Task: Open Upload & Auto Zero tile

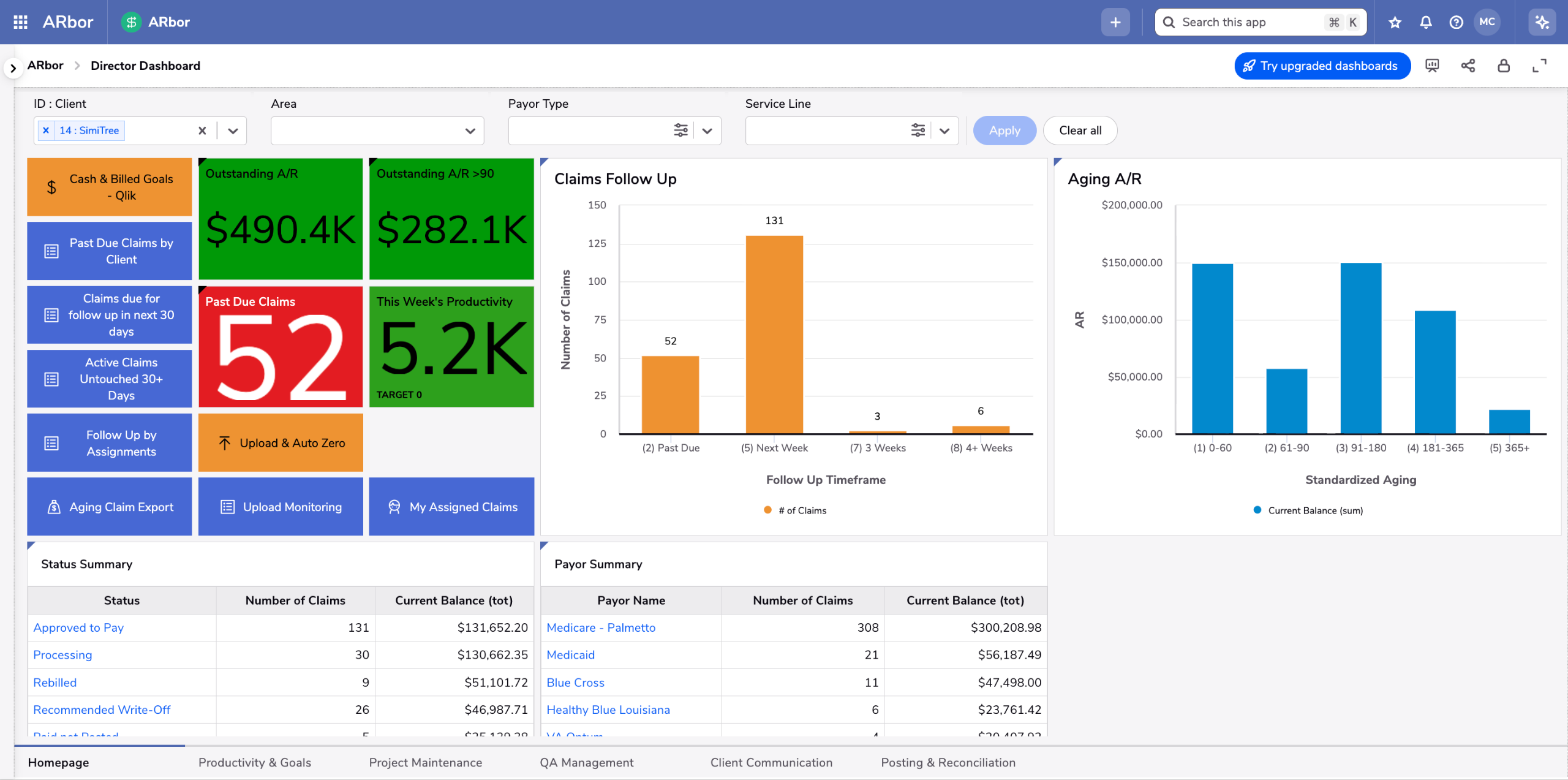Action: click(281, 442)
